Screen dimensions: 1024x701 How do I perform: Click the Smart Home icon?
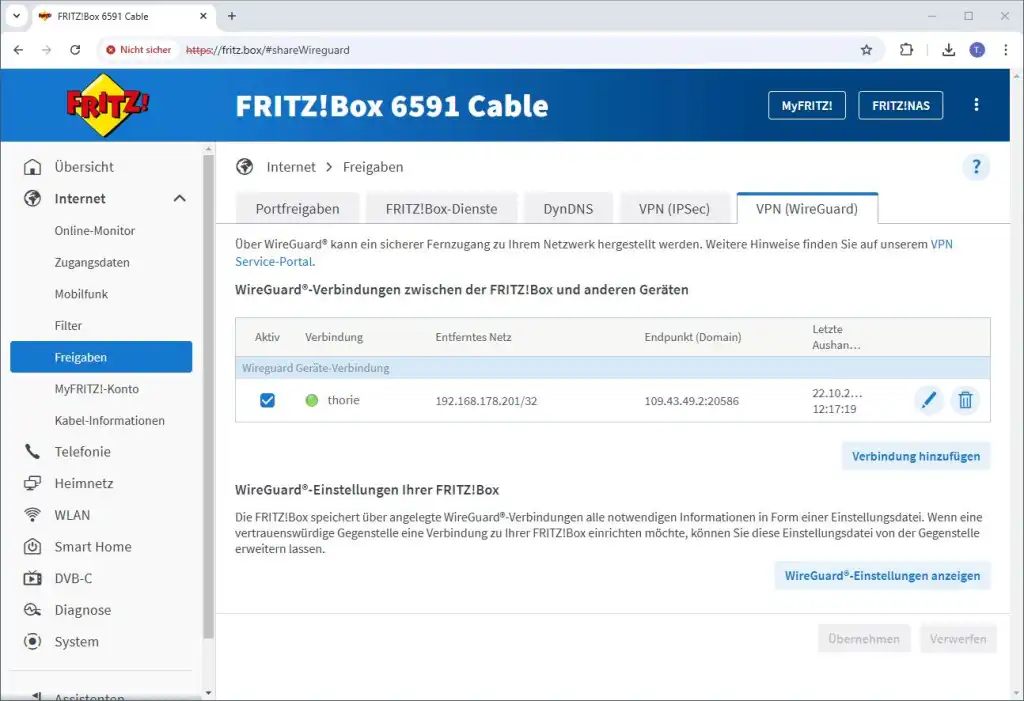click(32, 547)
